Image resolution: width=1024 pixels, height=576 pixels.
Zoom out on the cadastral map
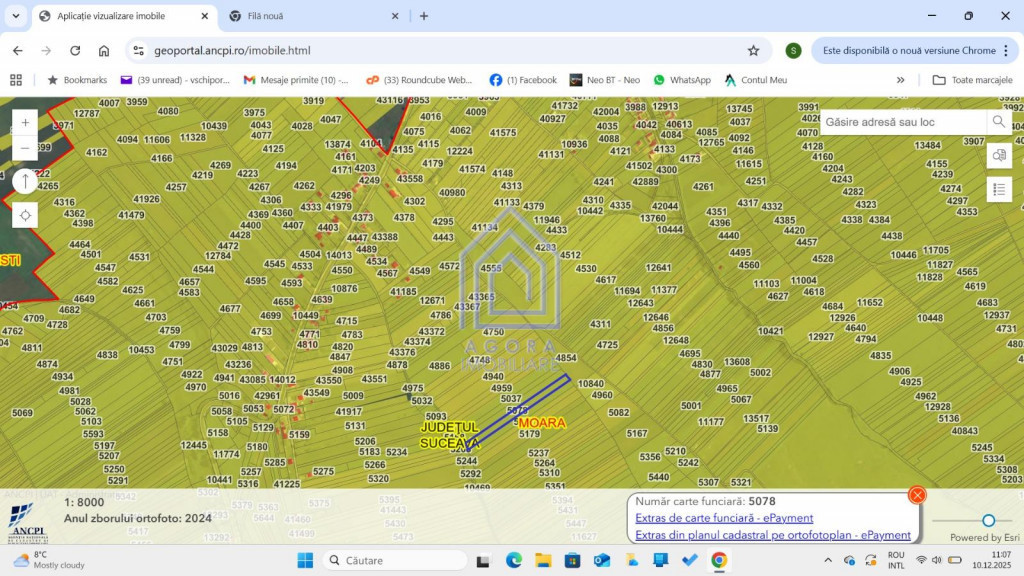[x=25, y=148]
